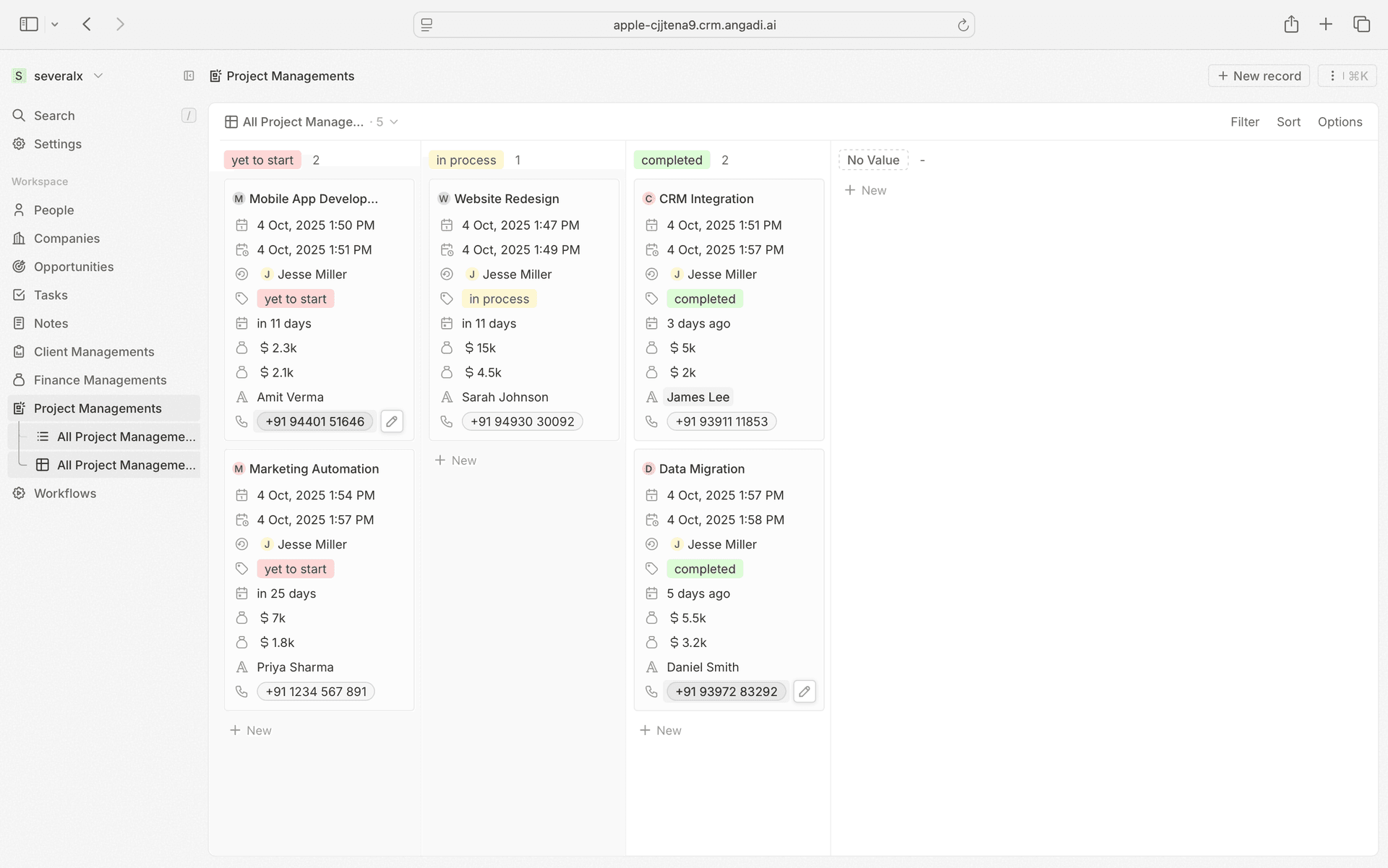1388x868 pixels.
Task: Edit the phone number on the Data Migration card
Action: (x=805, y=691)
